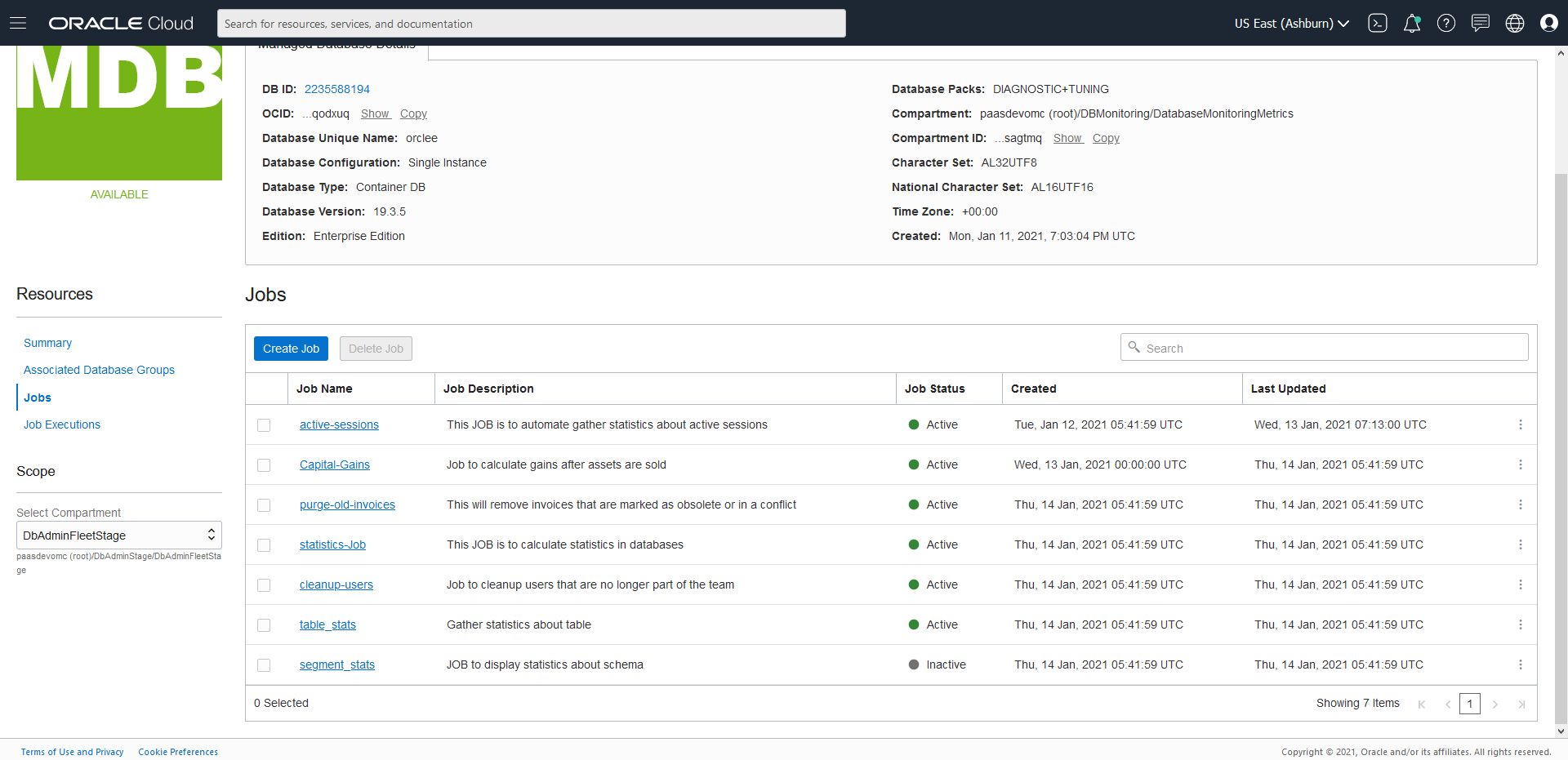
Task: Click the language globe icon
Action: coord(1515,23)
